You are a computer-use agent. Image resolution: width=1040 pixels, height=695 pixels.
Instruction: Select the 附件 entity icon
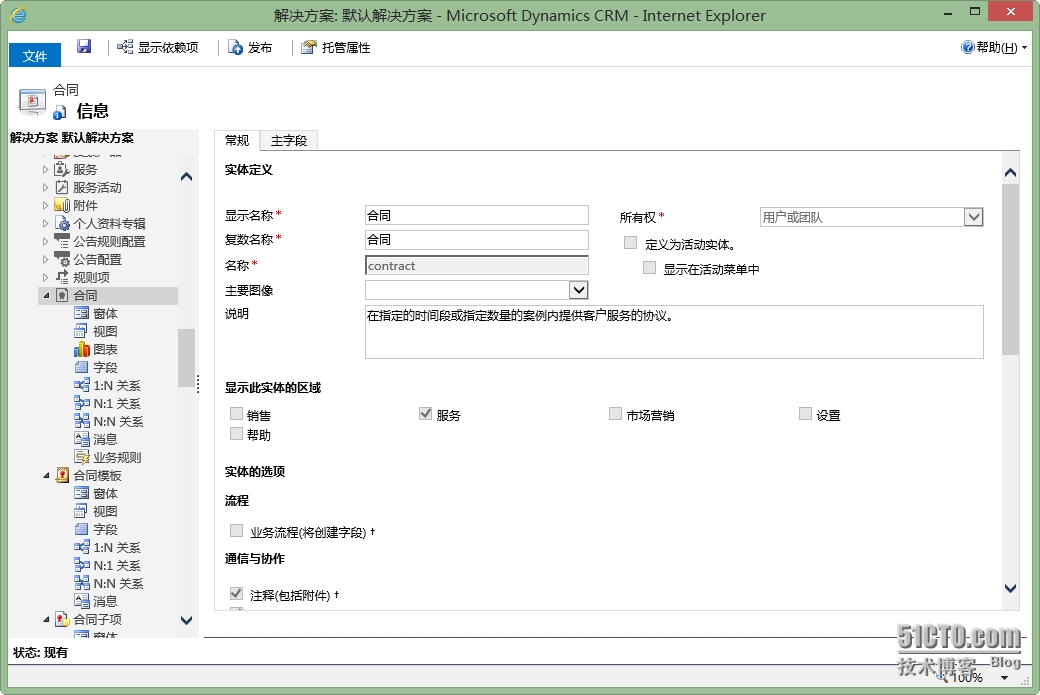tap(62, 205)
